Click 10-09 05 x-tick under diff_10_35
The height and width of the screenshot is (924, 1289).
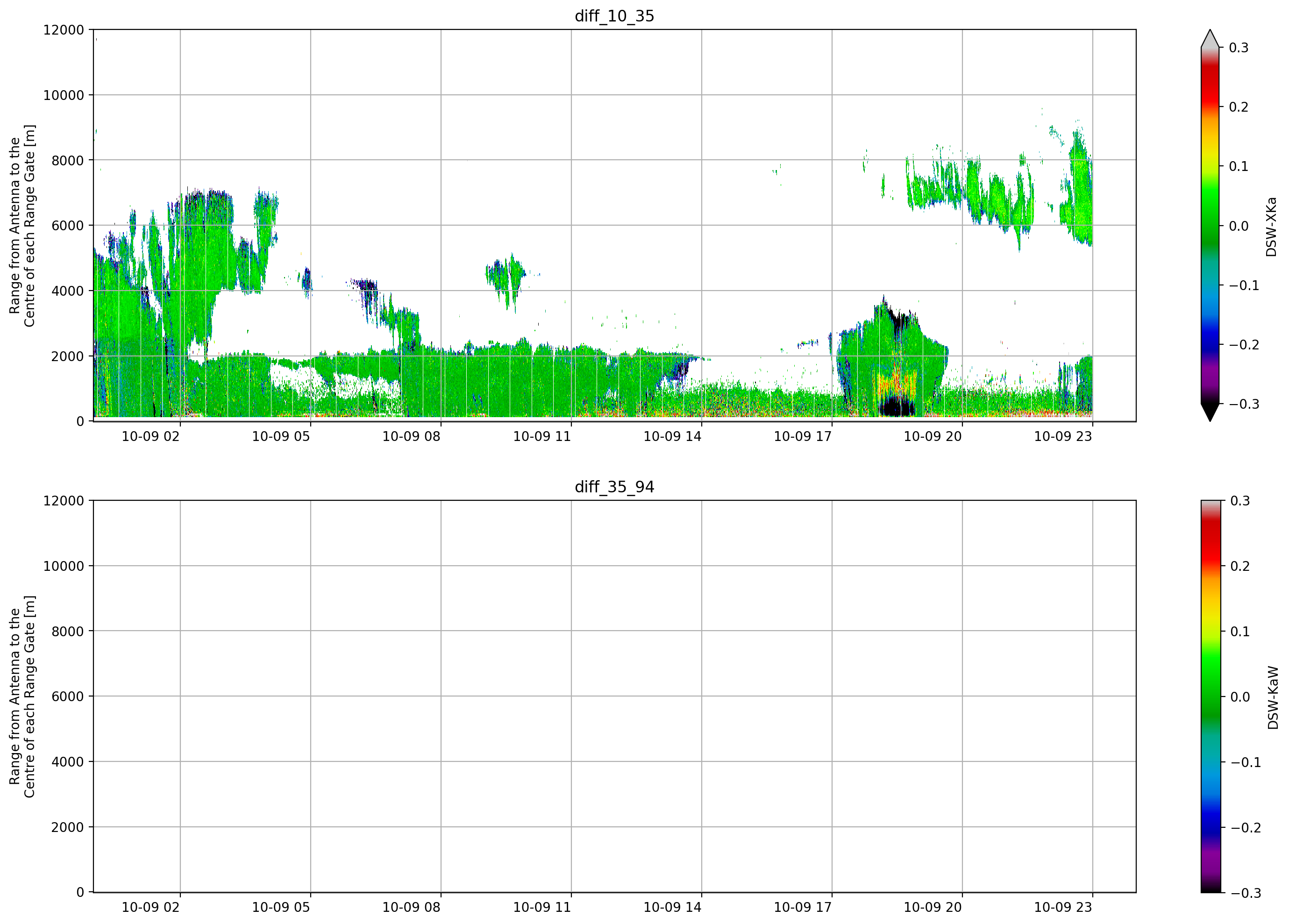281,436
